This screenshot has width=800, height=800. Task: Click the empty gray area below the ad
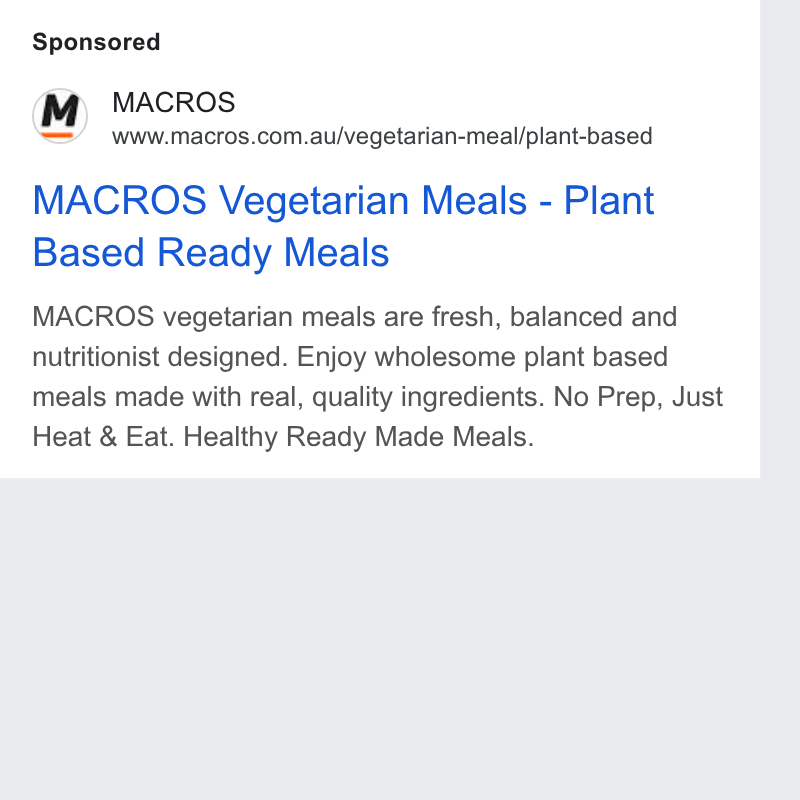tap(380, 638)
